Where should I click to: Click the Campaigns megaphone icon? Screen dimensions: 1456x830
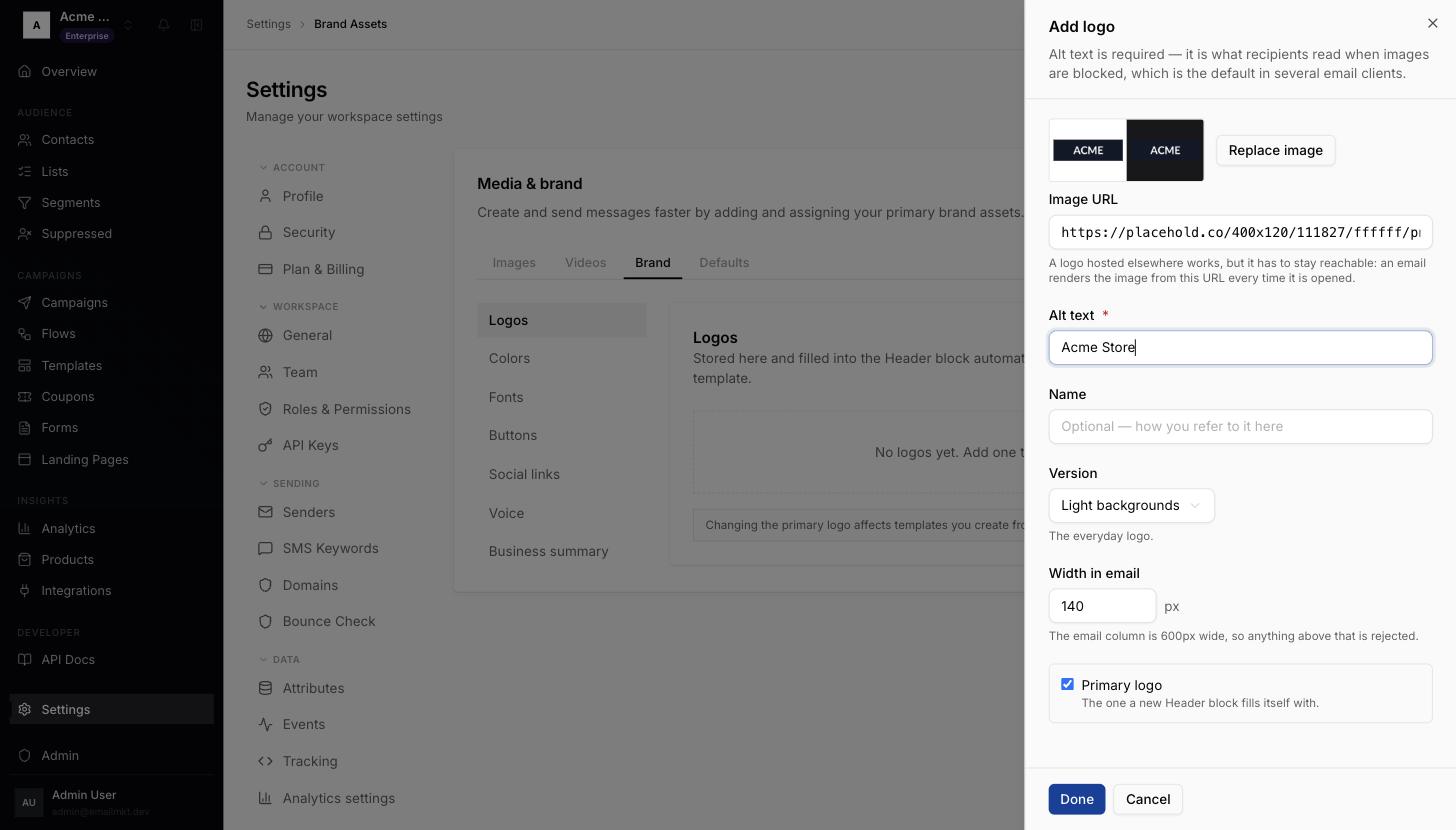(25, 303)
